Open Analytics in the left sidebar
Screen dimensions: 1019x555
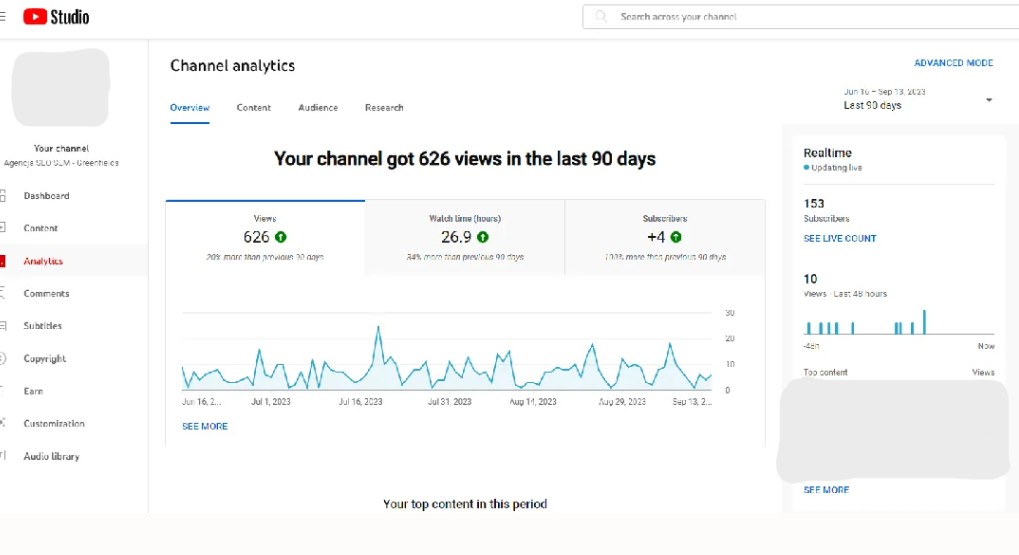click(43, 261)
